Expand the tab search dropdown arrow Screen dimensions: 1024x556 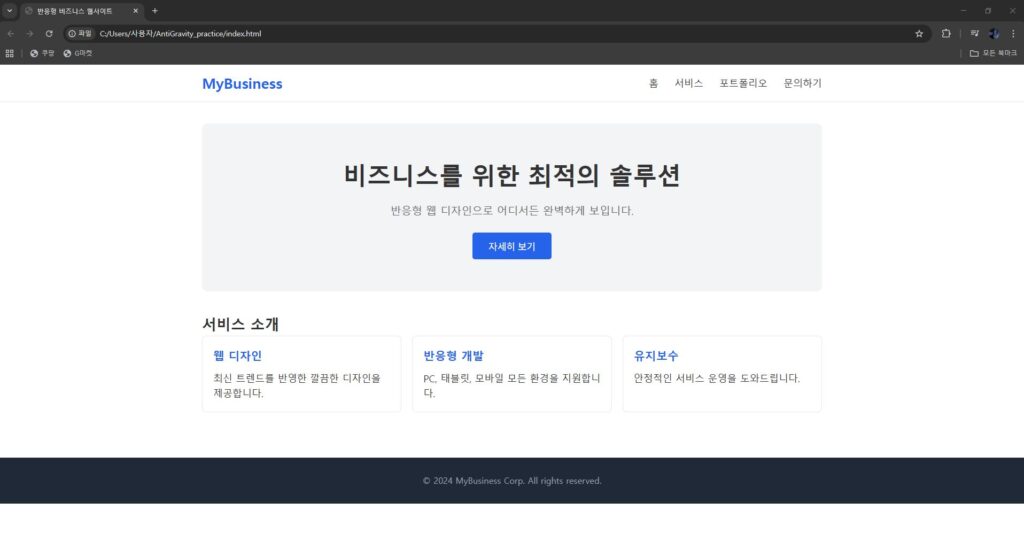click(x=9, y=10)
